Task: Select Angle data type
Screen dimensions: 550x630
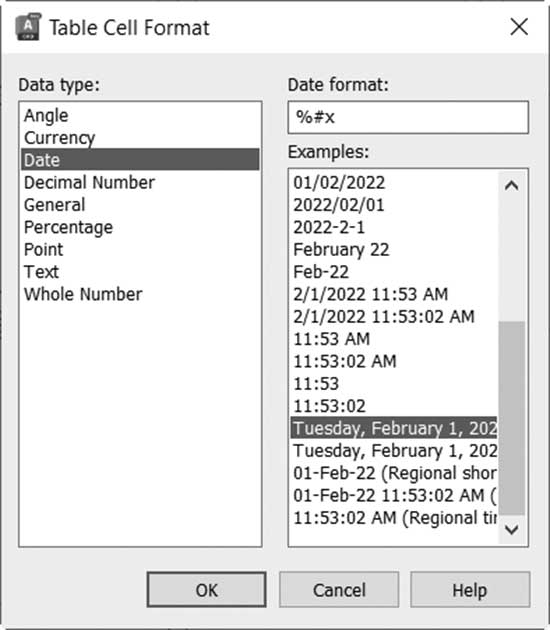Action: [140, 115]
